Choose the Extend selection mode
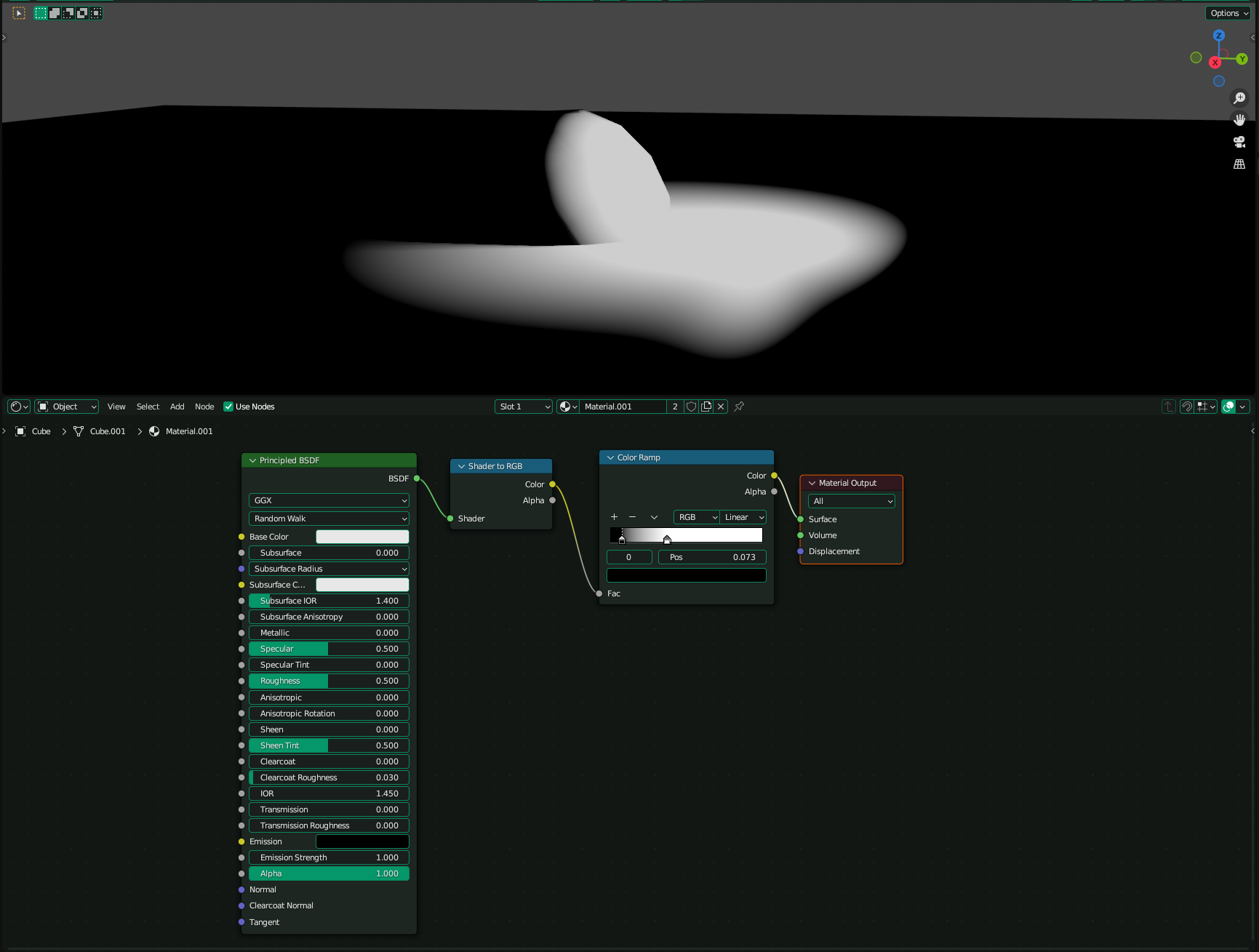This screenshot has width=1259, height=952. (55, 13)
